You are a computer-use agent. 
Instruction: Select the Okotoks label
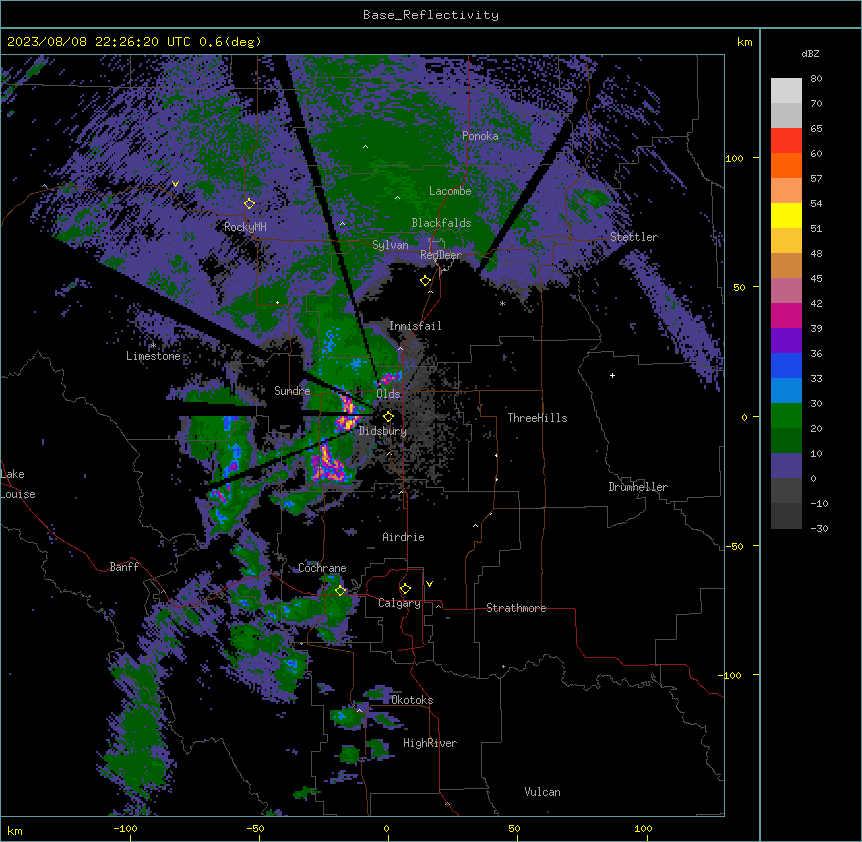pyautogui.click(x=412, y=700)
